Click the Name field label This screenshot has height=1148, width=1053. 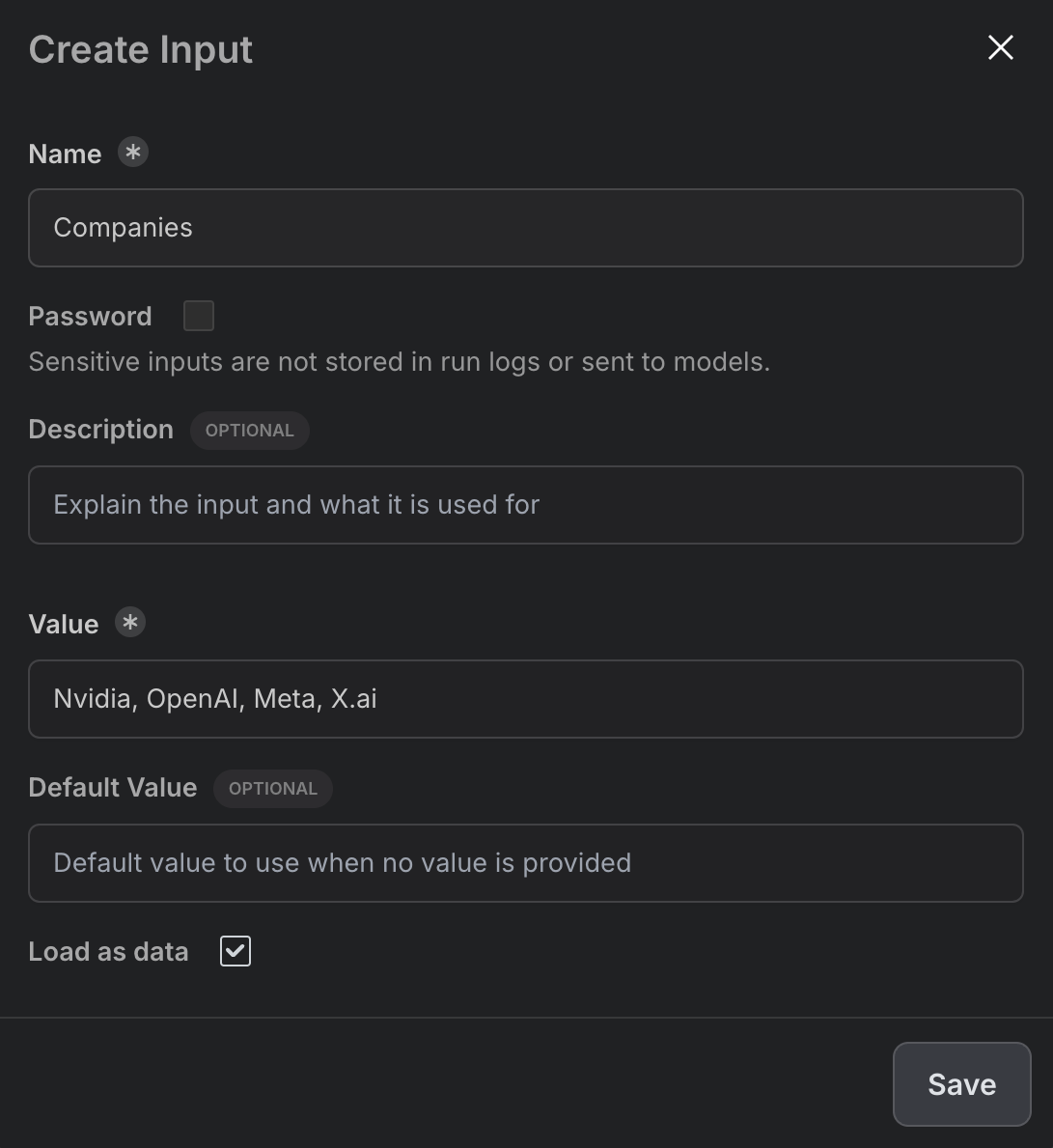[65, 153]
